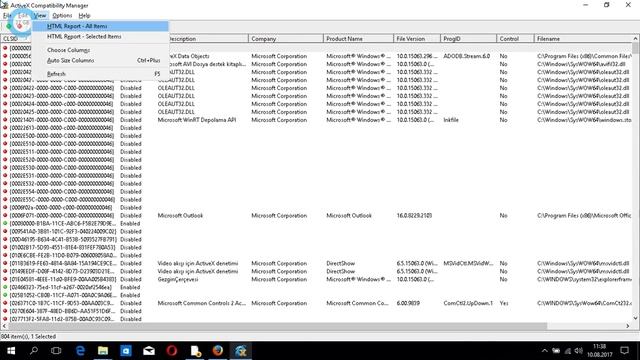This screenshot has width=640, height=360.
Task: Launch Microsoft Edge from taskbar
Action: 80,351
